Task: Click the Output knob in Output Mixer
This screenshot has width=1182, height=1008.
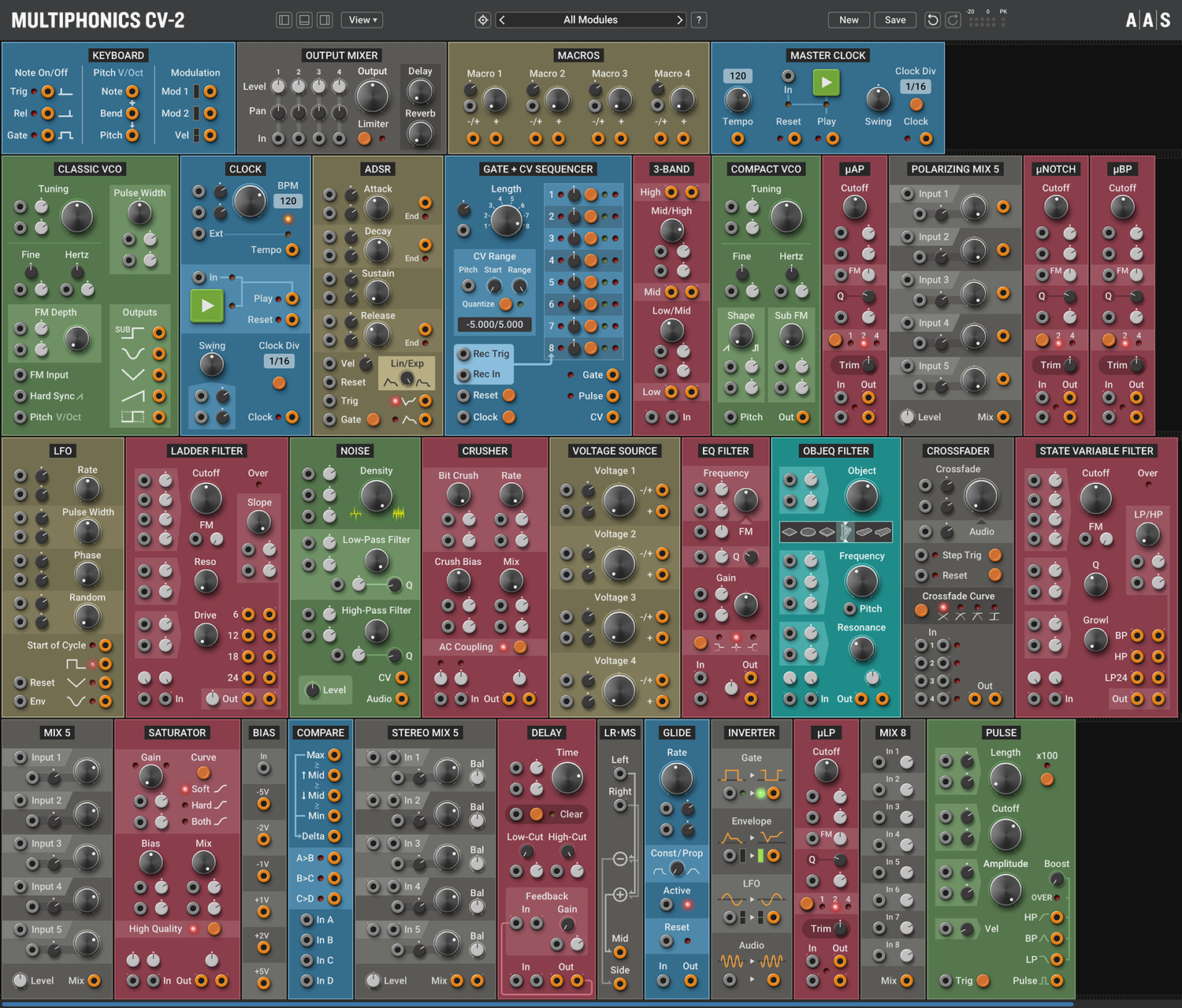Action: tap(372, 97)
